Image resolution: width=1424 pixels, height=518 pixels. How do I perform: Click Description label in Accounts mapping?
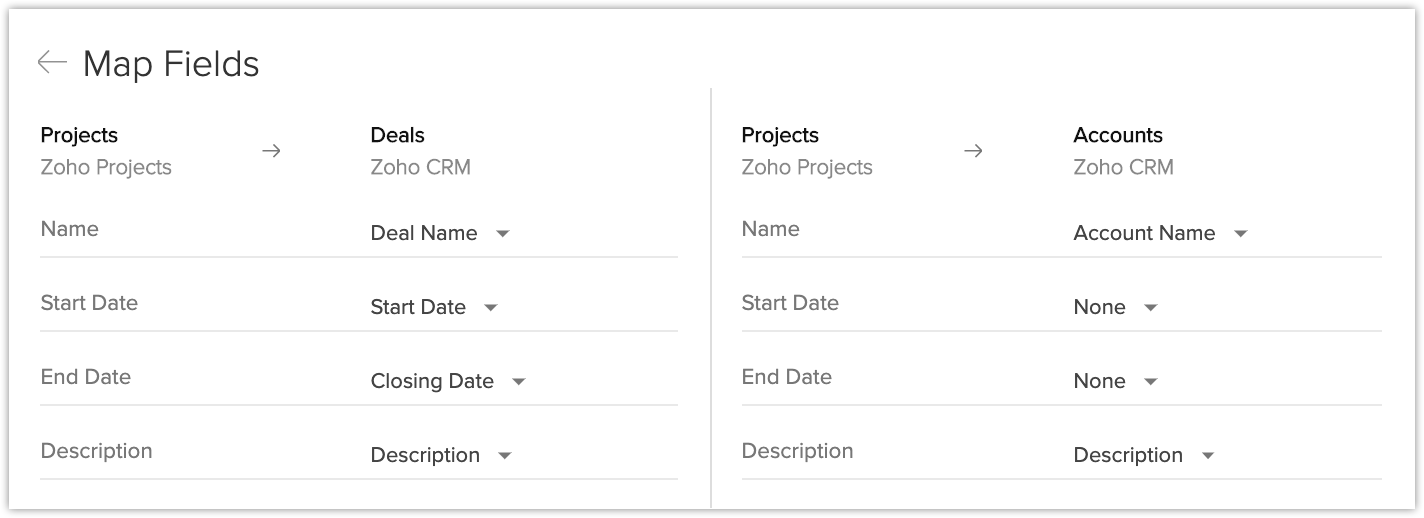[x=797, y=451]
